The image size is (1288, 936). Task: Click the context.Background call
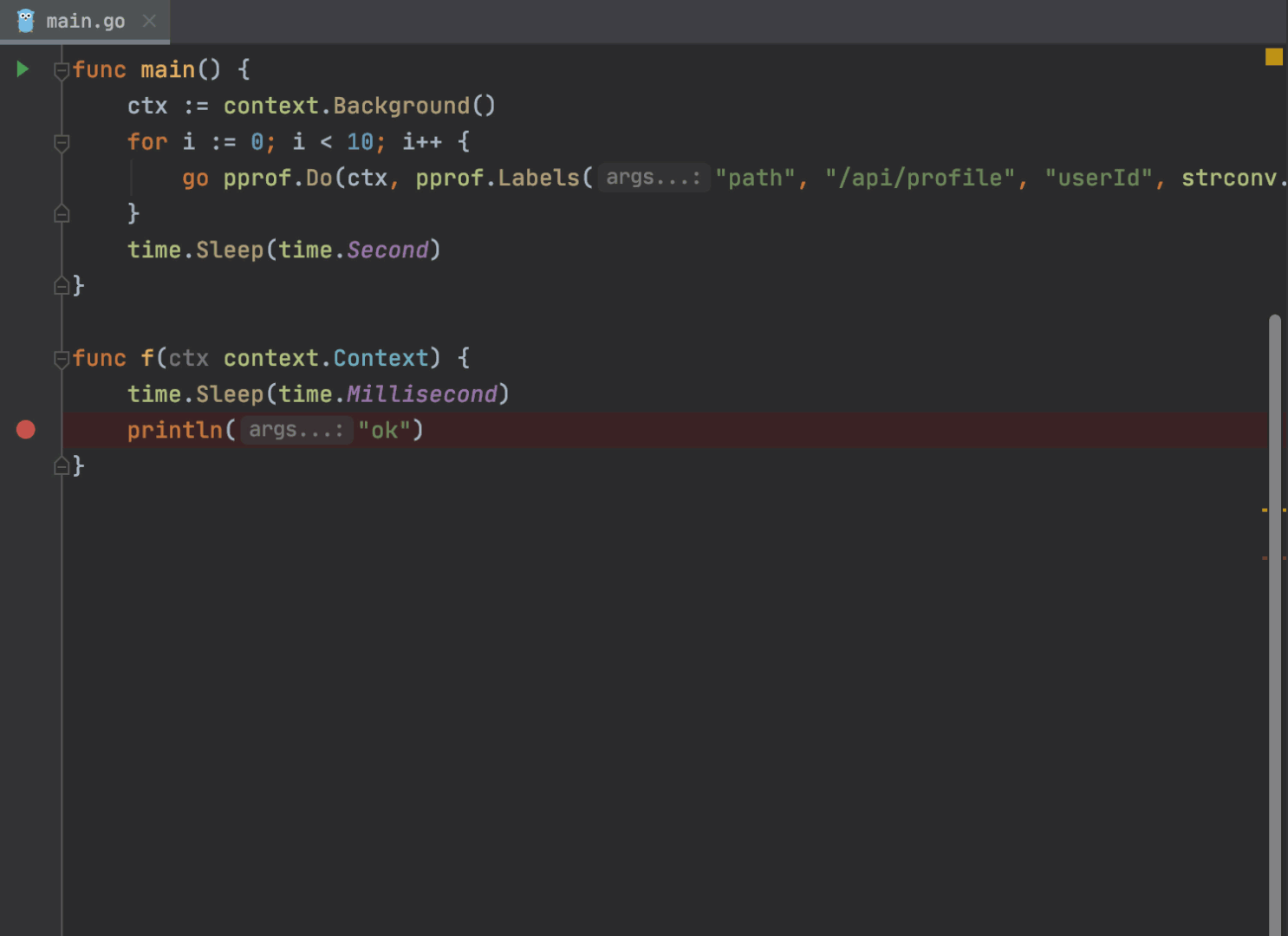[x=360, y=106]
